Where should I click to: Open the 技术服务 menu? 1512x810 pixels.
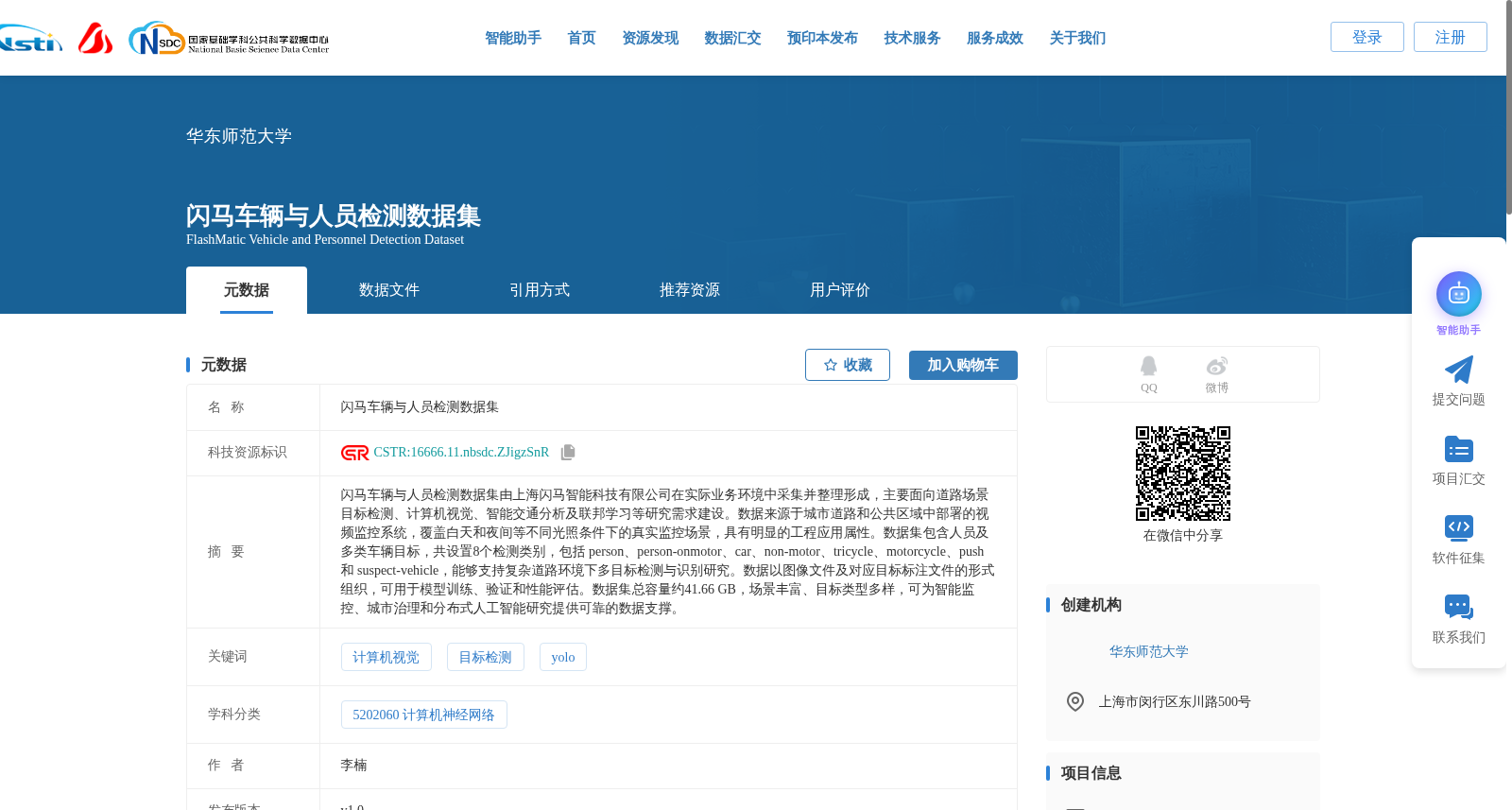[x=912, y=38]
